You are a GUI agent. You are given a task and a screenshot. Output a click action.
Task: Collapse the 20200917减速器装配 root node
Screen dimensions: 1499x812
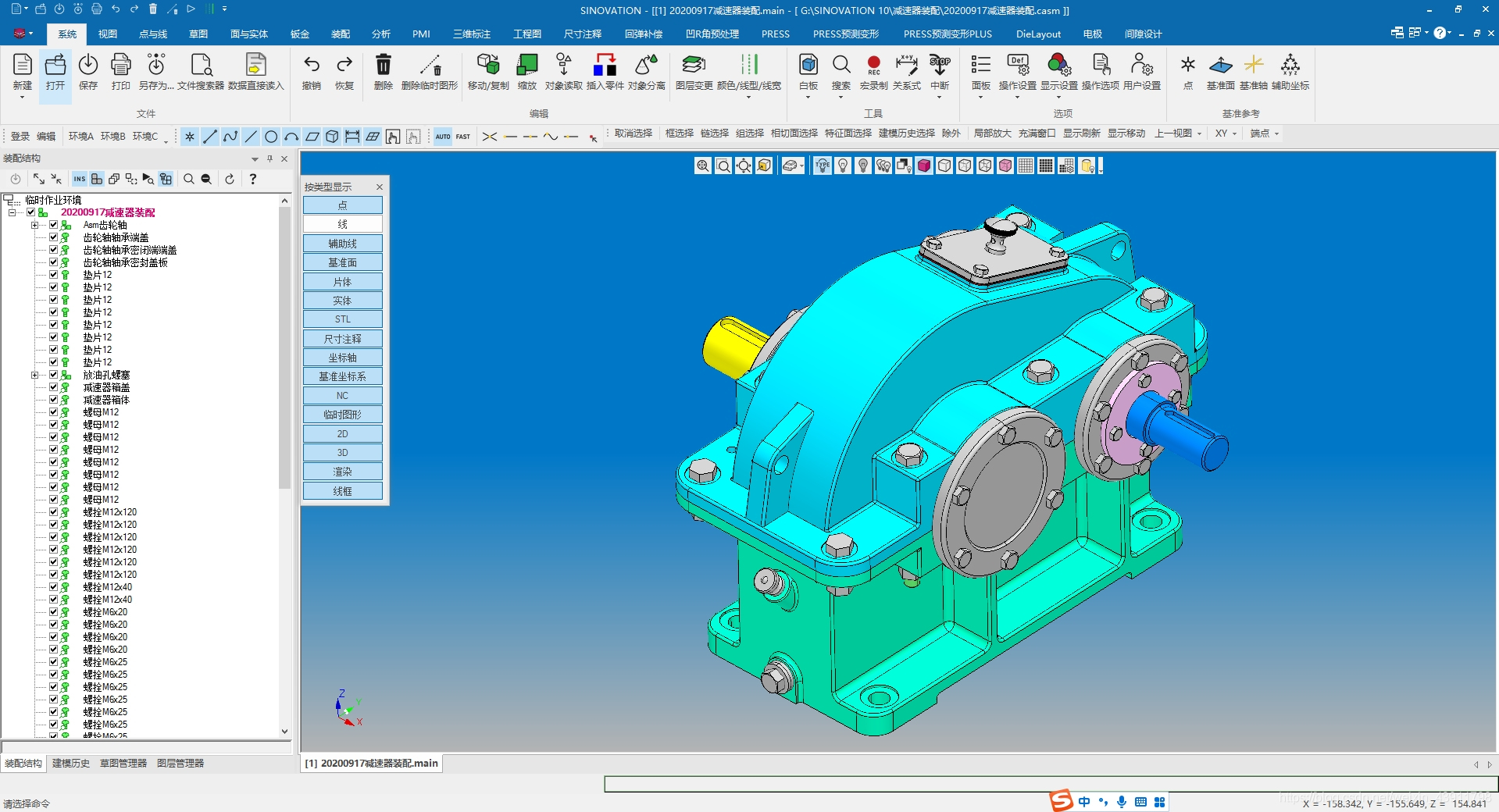click(12, 212)
